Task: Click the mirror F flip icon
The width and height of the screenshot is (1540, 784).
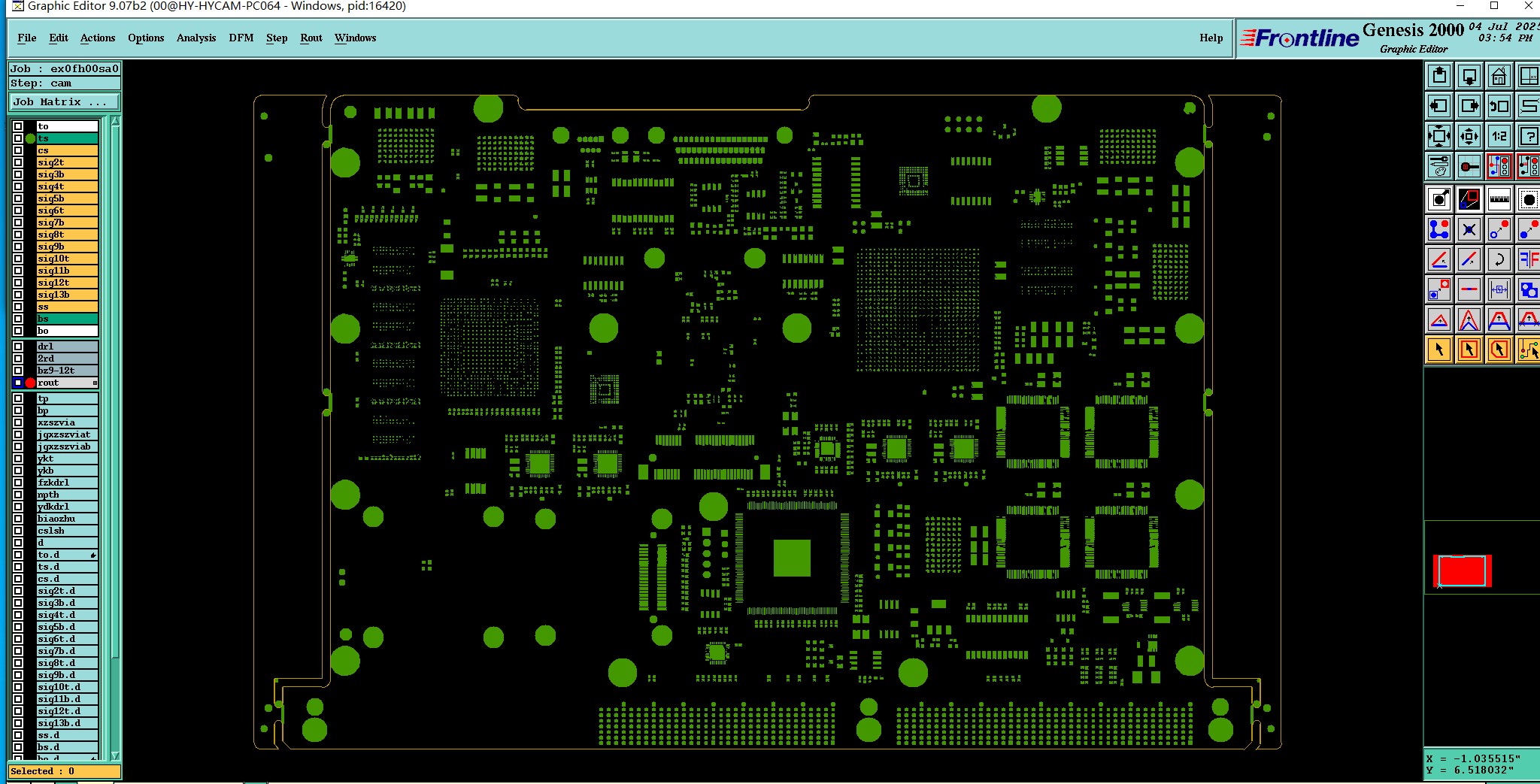Action: coord(1529,259)
